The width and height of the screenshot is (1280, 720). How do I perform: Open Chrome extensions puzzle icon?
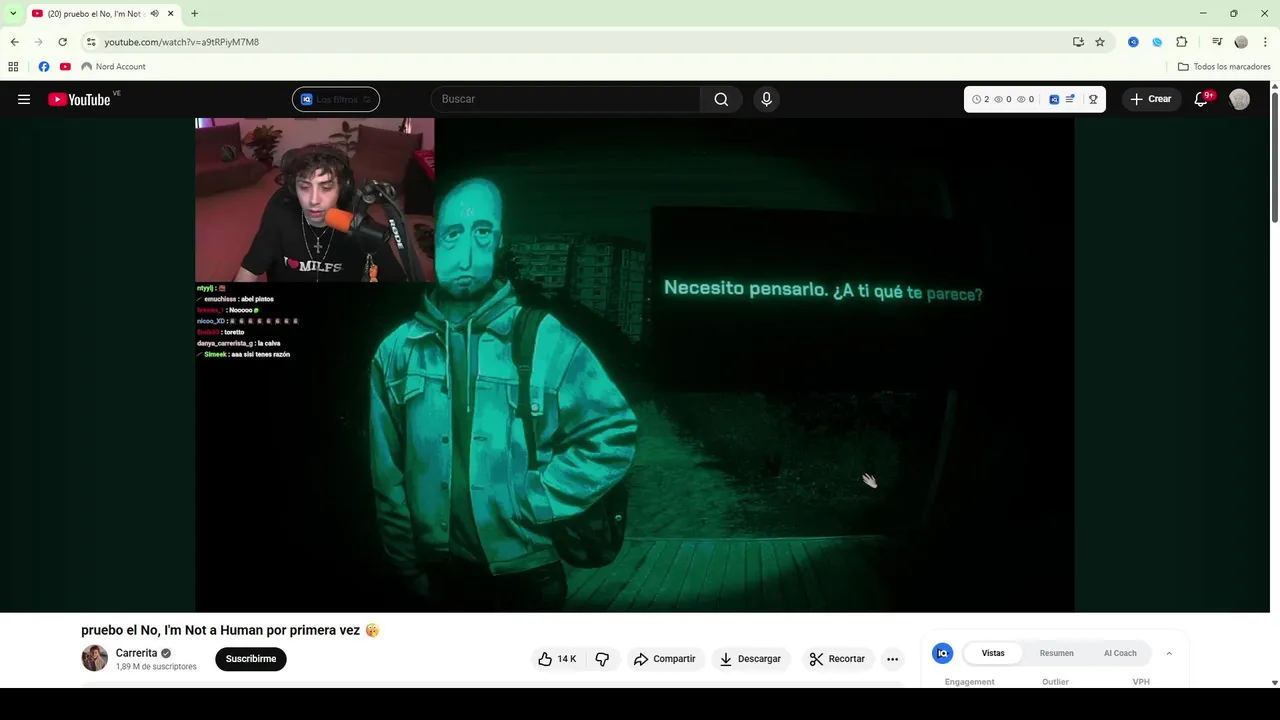point(1181,42)
